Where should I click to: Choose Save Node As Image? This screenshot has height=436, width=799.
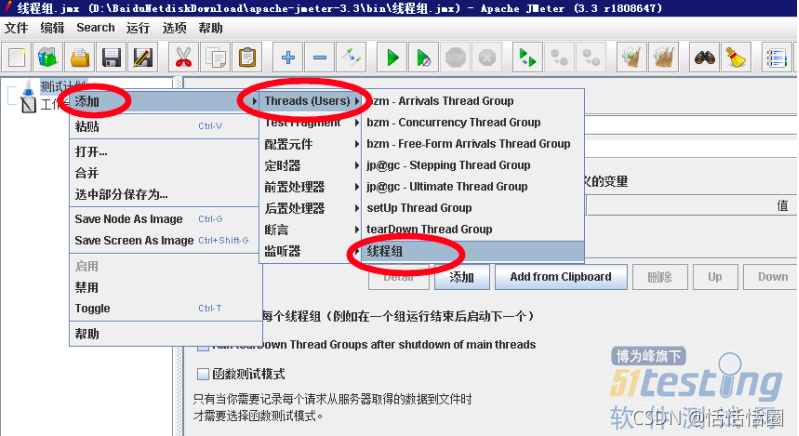(x=165, y=219)
